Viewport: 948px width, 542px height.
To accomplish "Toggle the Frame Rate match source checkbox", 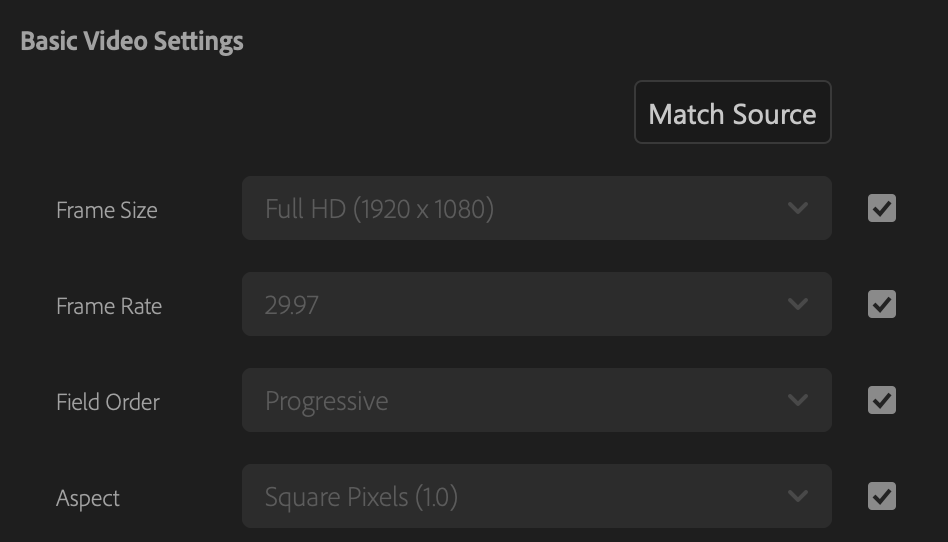I will 882,304.
